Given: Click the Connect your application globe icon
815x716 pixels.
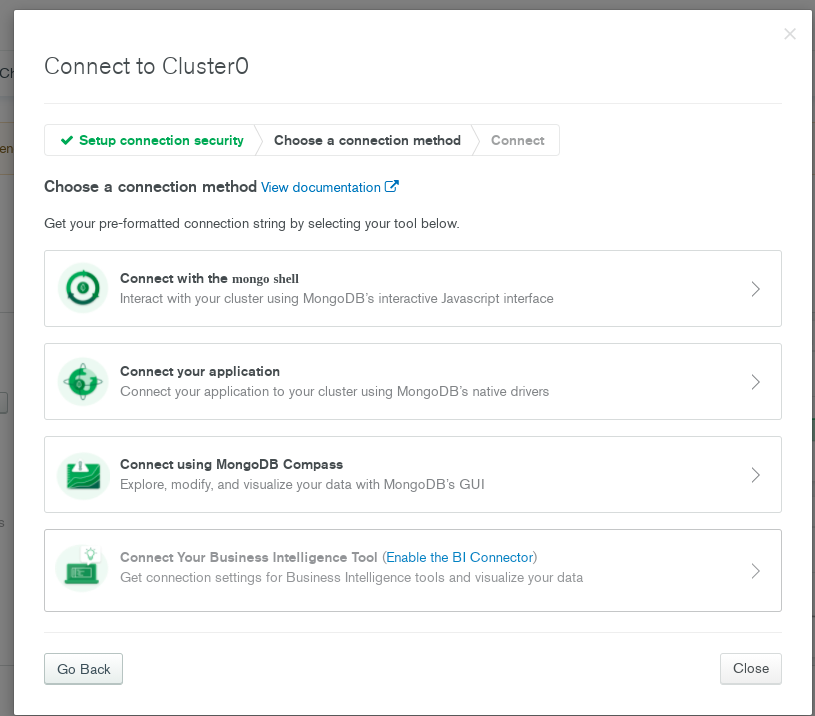Looking at the screenshot, I should pos(83,381).
